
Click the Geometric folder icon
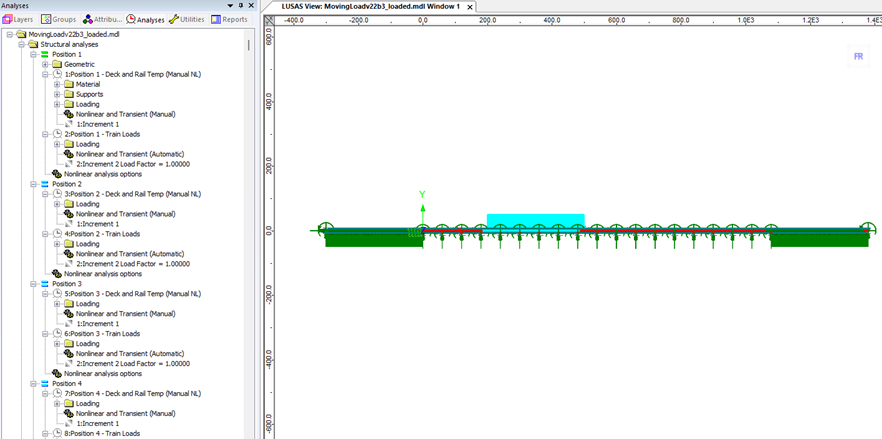[57, 64]
